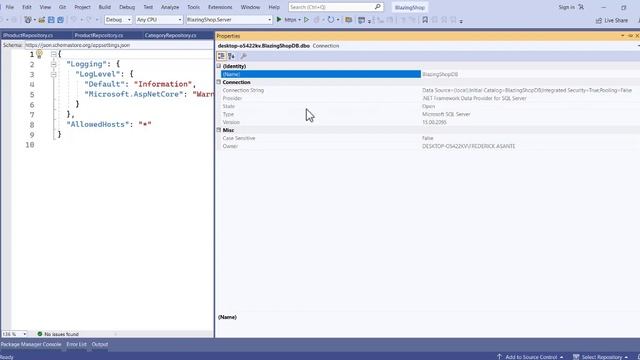This screenshot has width=640, height=360.
Task: Collapse the LogLevel JSON block on line 3
Action: click(x=53, y=74)
